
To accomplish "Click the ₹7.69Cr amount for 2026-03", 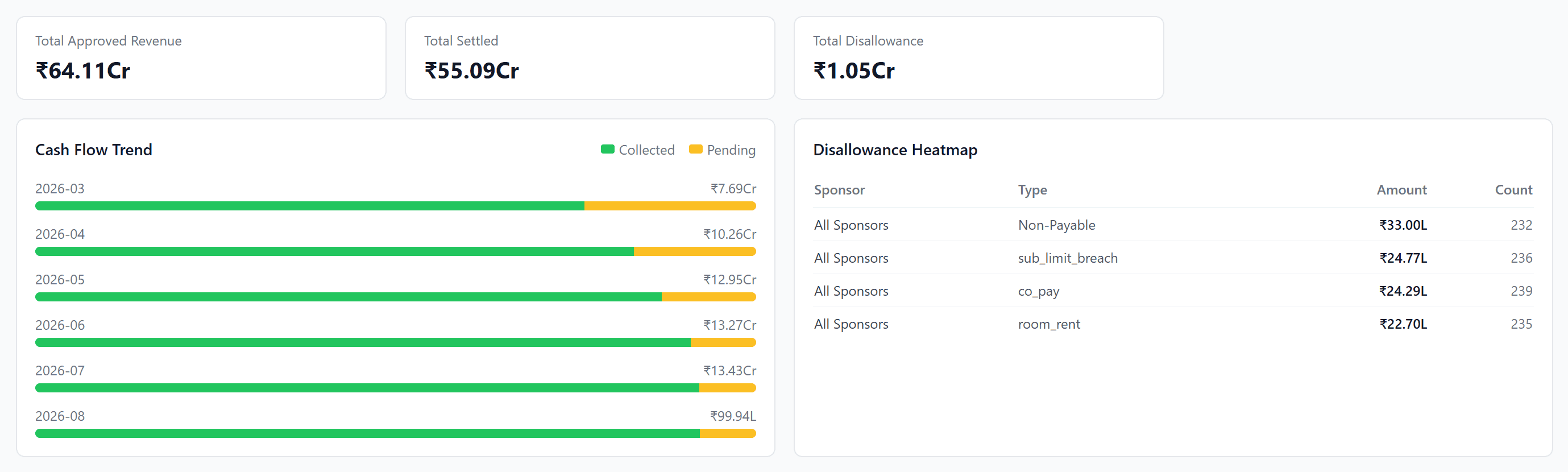I will tap(733, 189).
